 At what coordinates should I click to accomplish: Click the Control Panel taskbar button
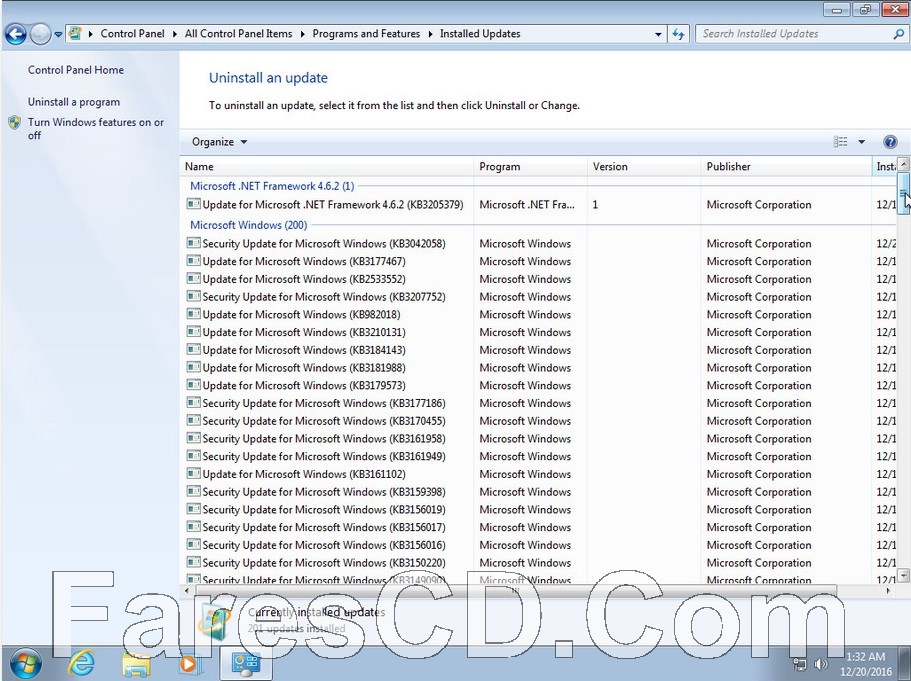coord(245,663)
